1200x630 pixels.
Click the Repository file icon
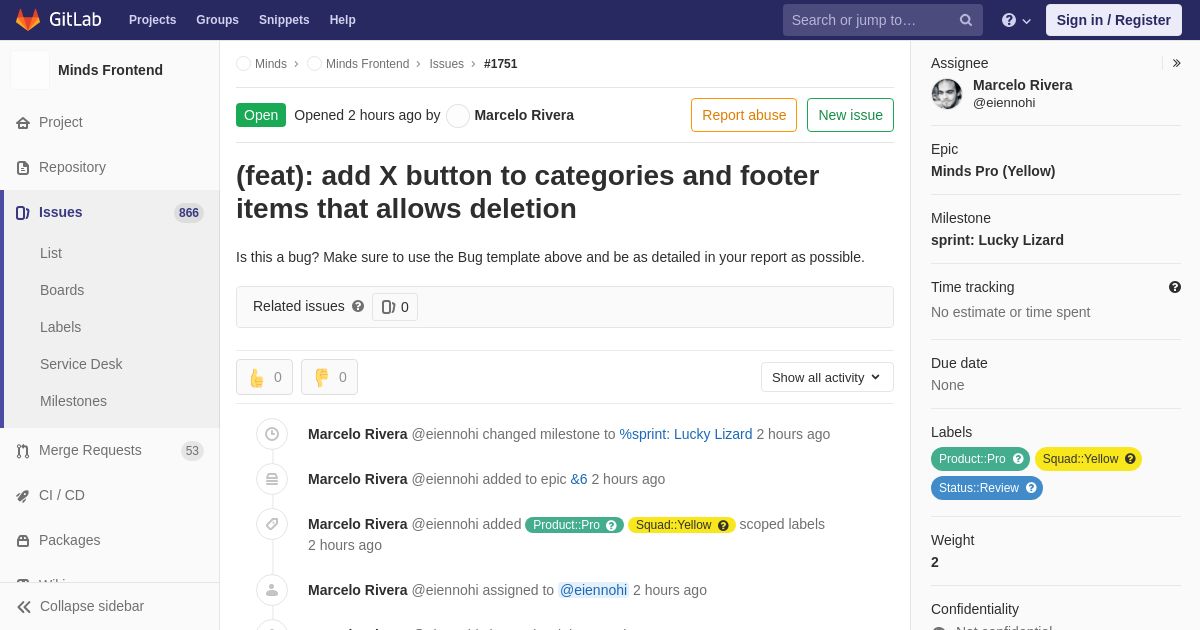[x=23, y=168]
